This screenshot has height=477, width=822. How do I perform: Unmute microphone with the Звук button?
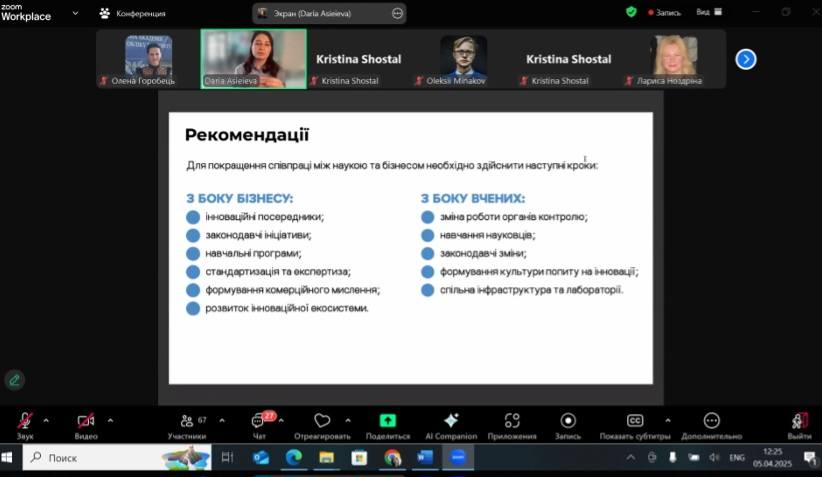coord(24,422)
